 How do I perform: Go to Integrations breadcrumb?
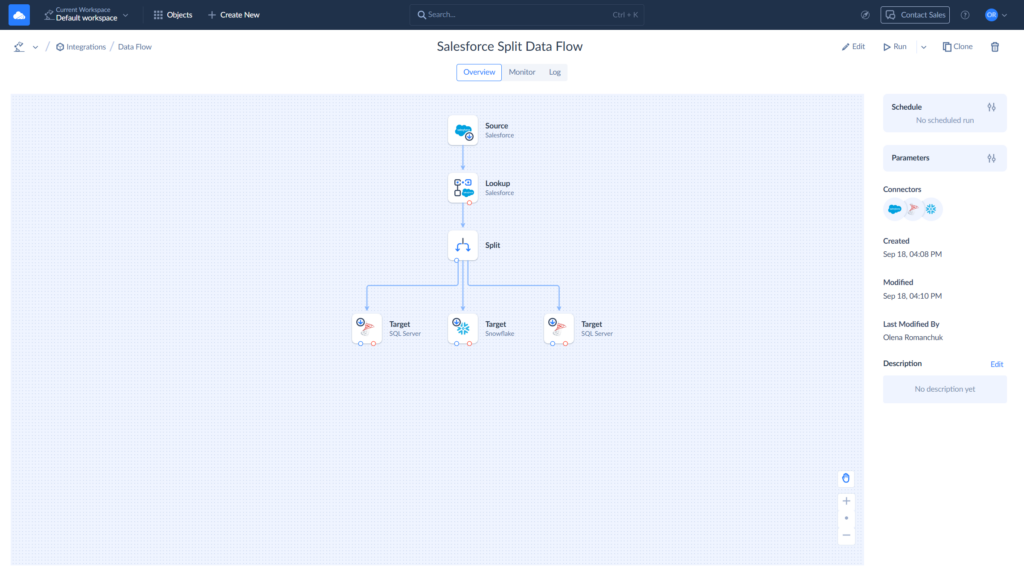coord(81,47)
